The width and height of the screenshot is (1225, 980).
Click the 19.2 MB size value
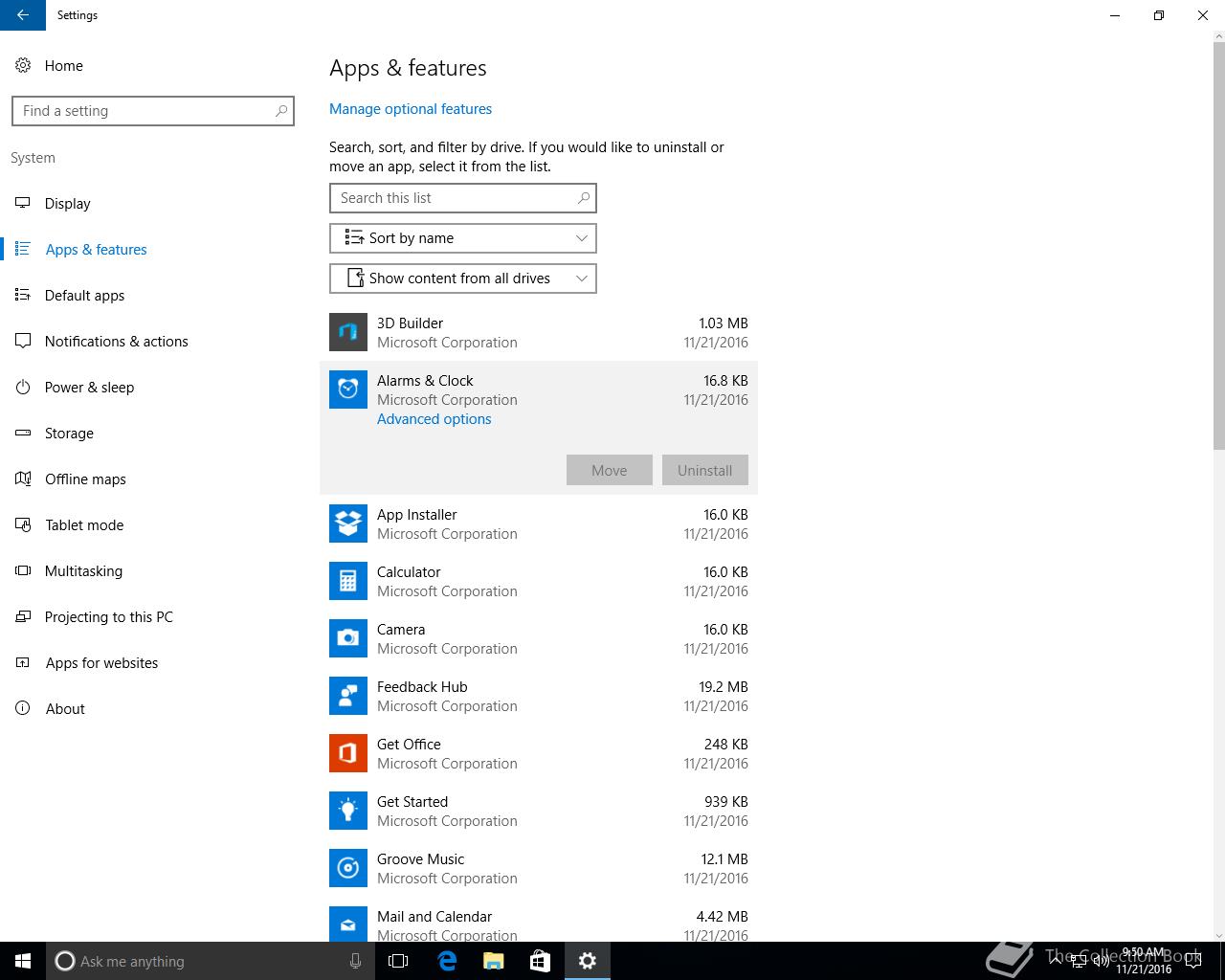tap(724, 687)
